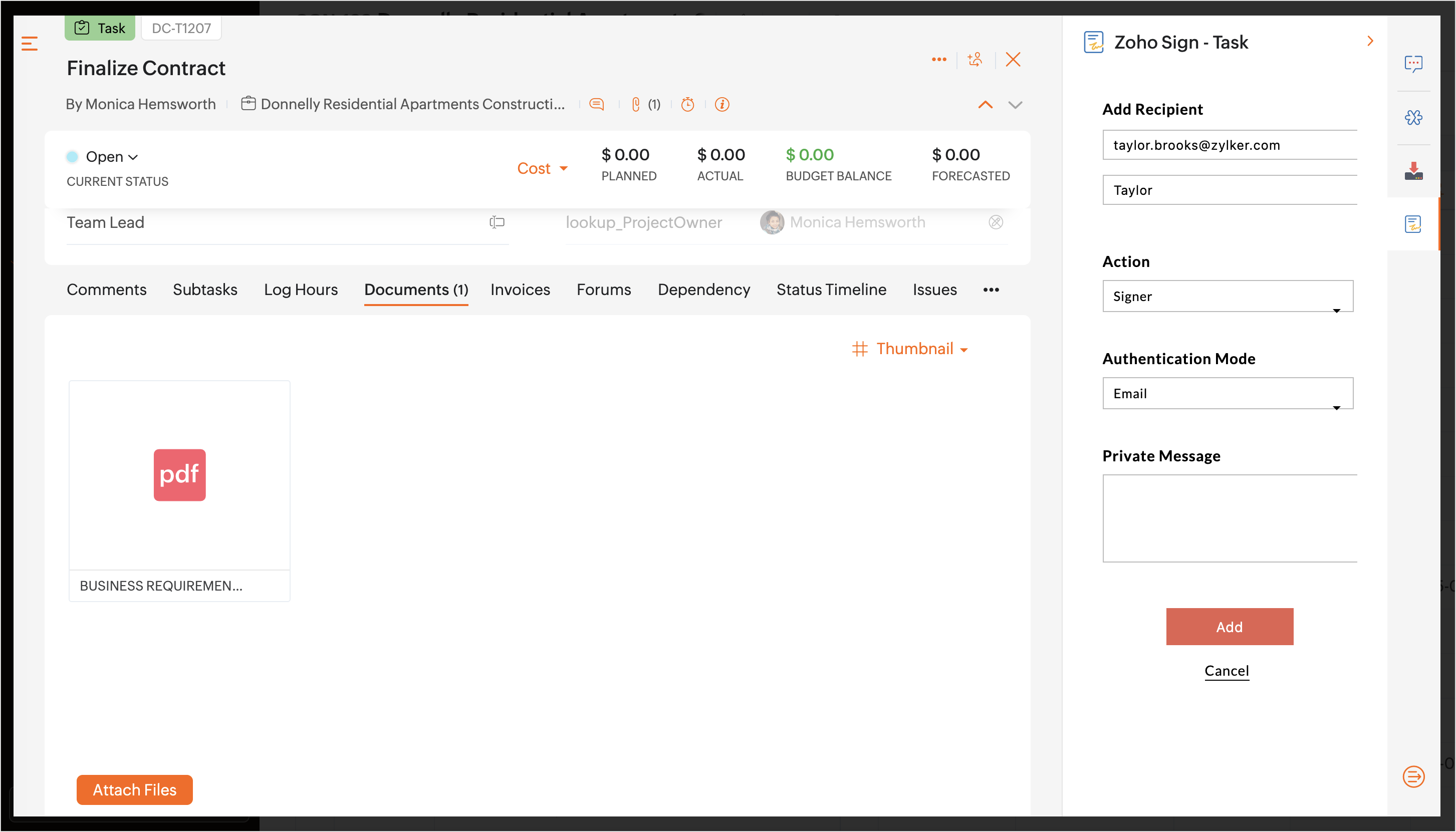Open the task more options ellipsis

pos(939,60)
